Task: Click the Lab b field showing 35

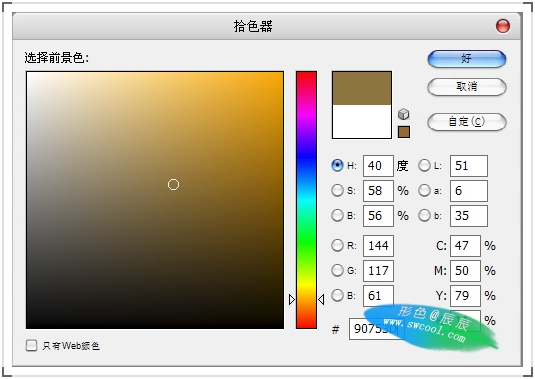Action: 469,216
